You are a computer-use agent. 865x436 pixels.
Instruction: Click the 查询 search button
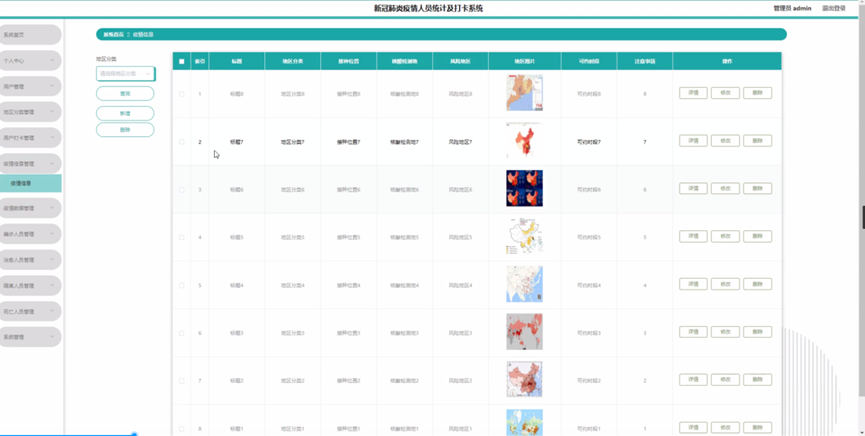(125, 93)
